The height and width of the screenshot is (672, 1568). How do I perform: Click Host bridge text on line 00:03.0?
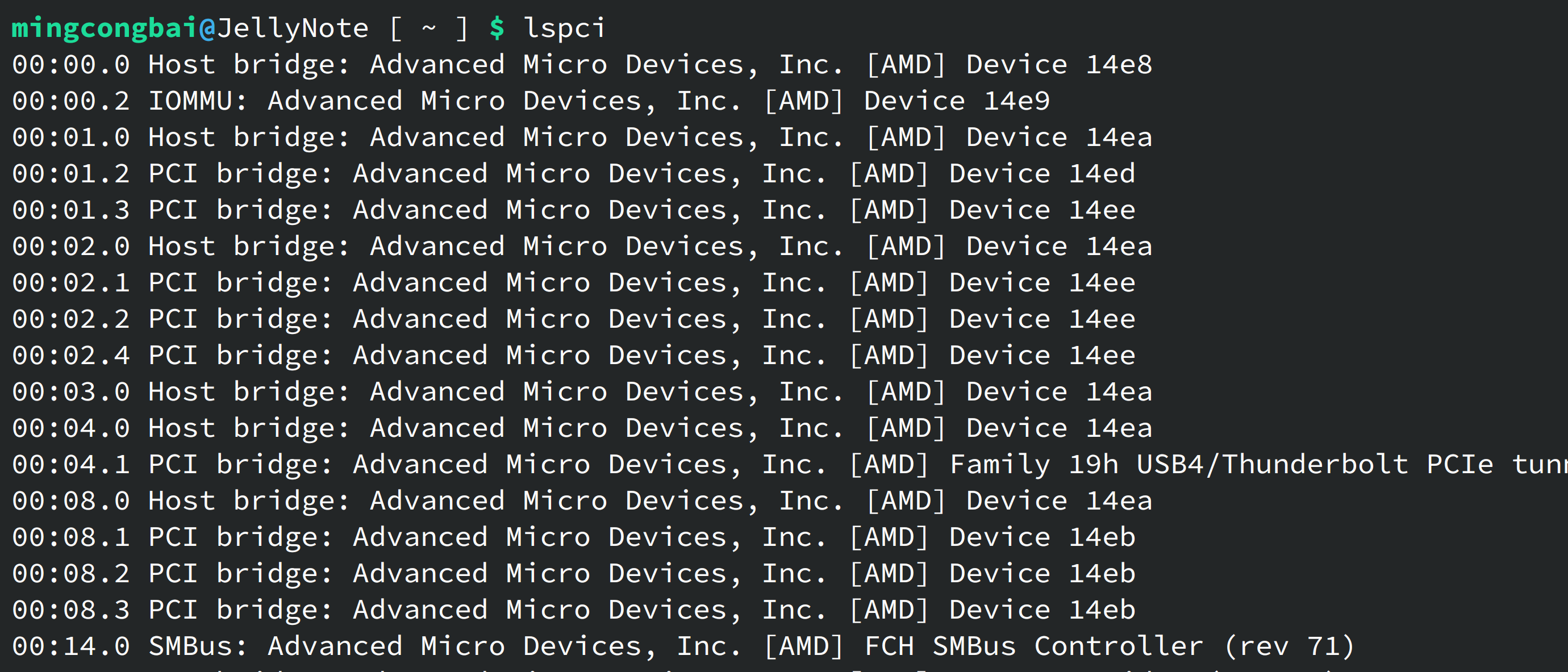coord(248,392)
